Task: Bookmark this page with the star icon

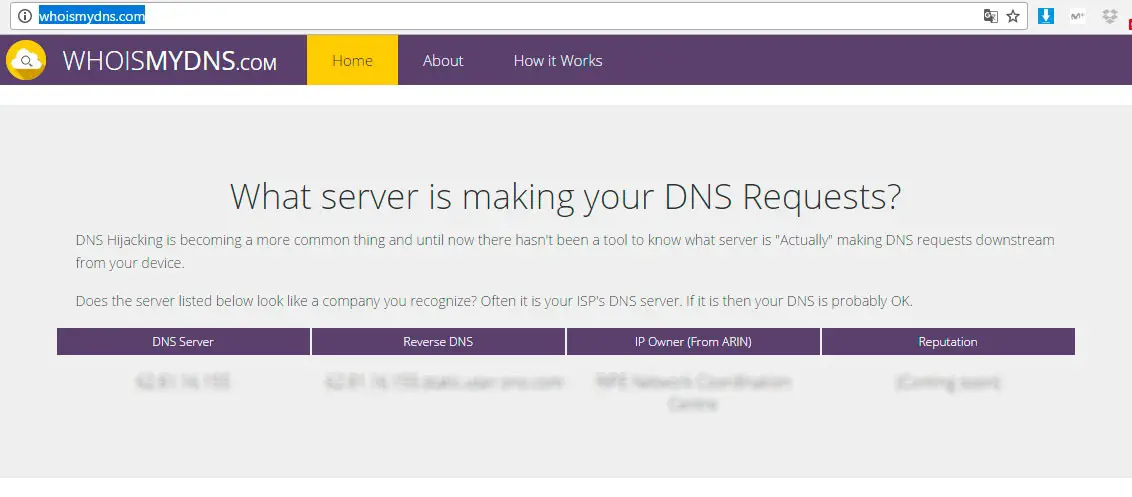Action: click(x=1013, y=16)
